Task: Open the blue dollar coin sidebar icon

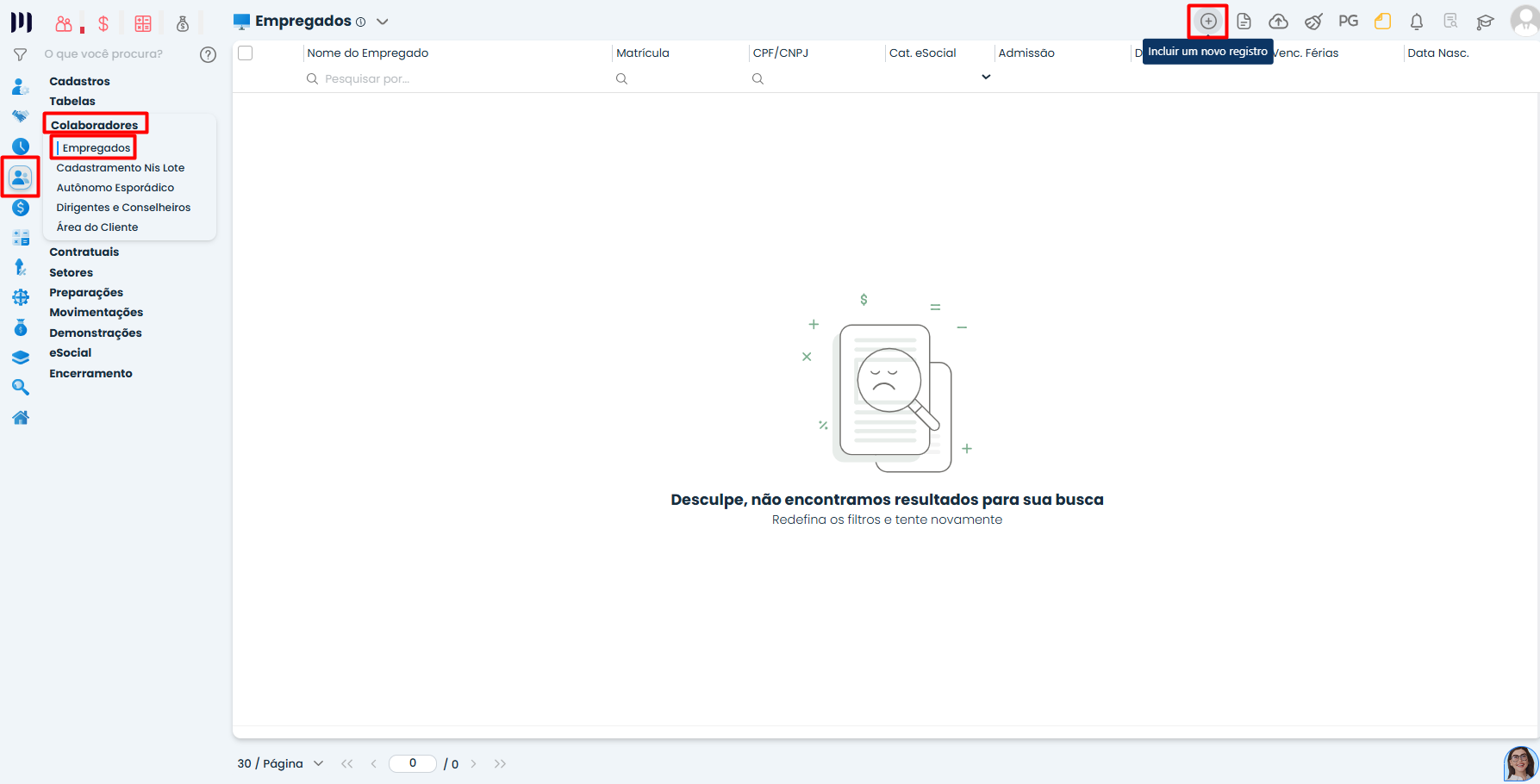Action: coord(21,208)
